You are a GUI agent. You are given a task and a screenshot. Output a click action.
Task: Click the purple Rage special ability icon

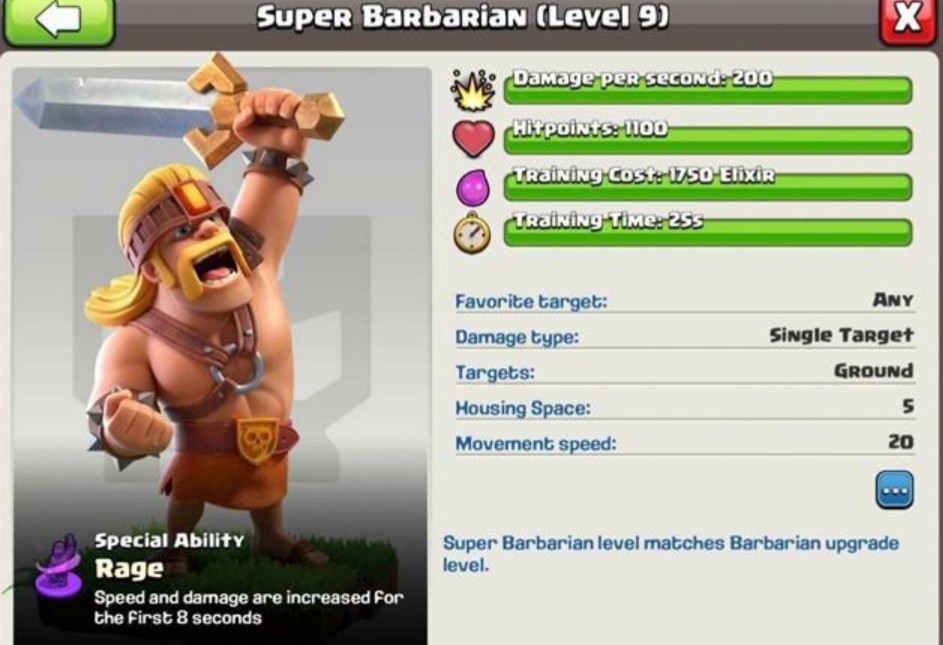(x=58, y=566)
